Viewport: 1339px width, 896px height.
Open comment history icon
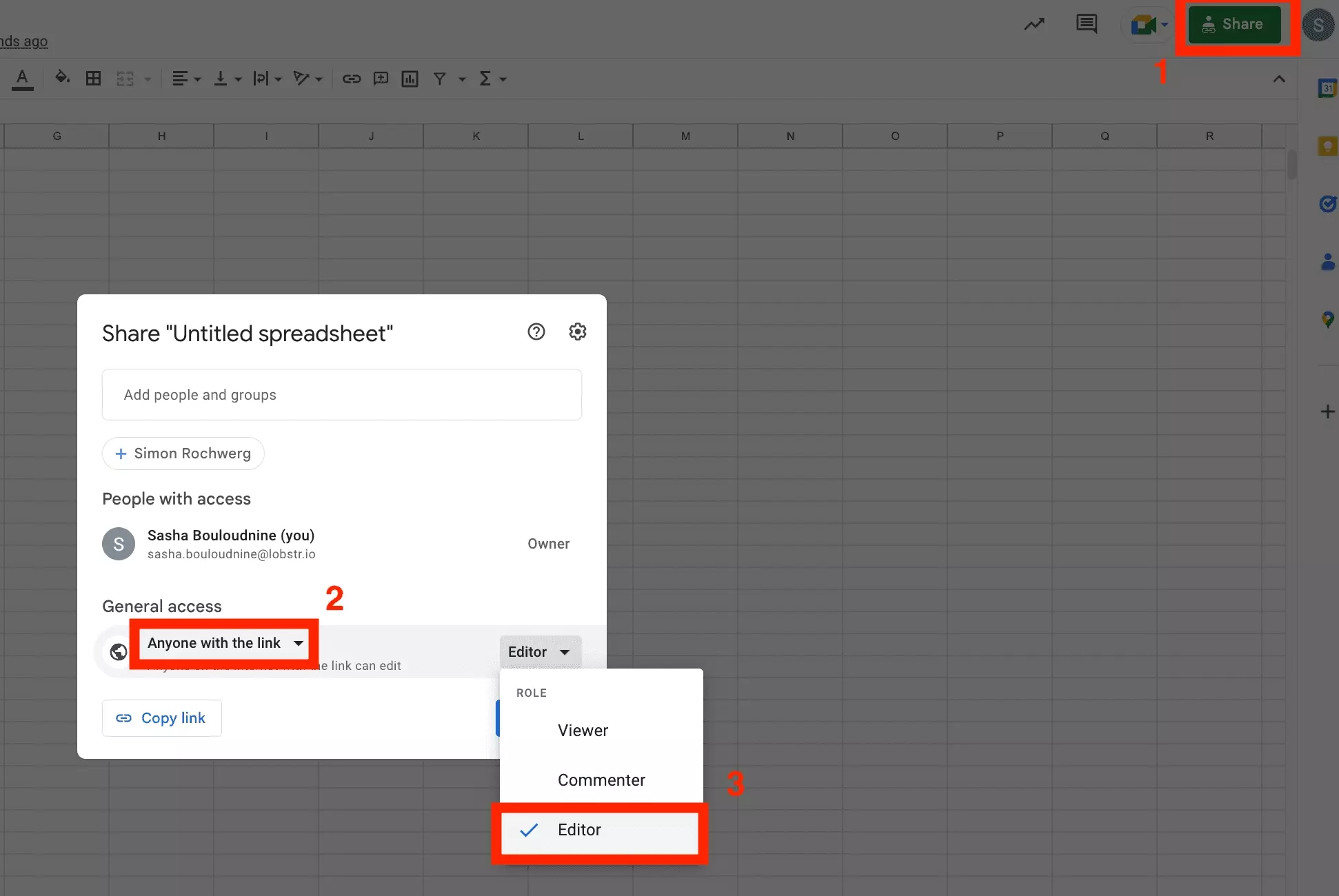click(1087, 25)
